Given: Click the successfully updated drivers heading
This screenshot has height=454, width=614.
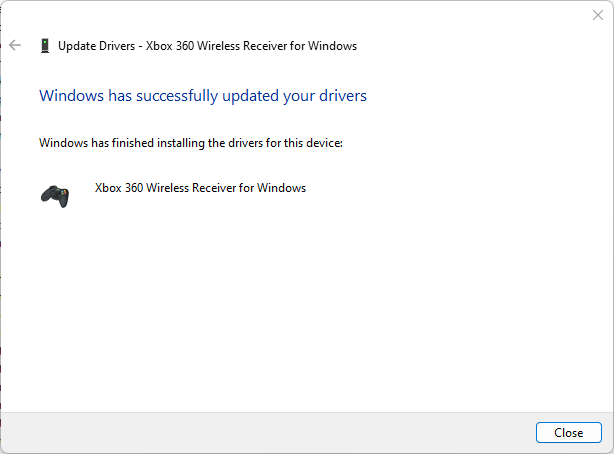Looking at the screenshot, I should [x=202, y=96].
